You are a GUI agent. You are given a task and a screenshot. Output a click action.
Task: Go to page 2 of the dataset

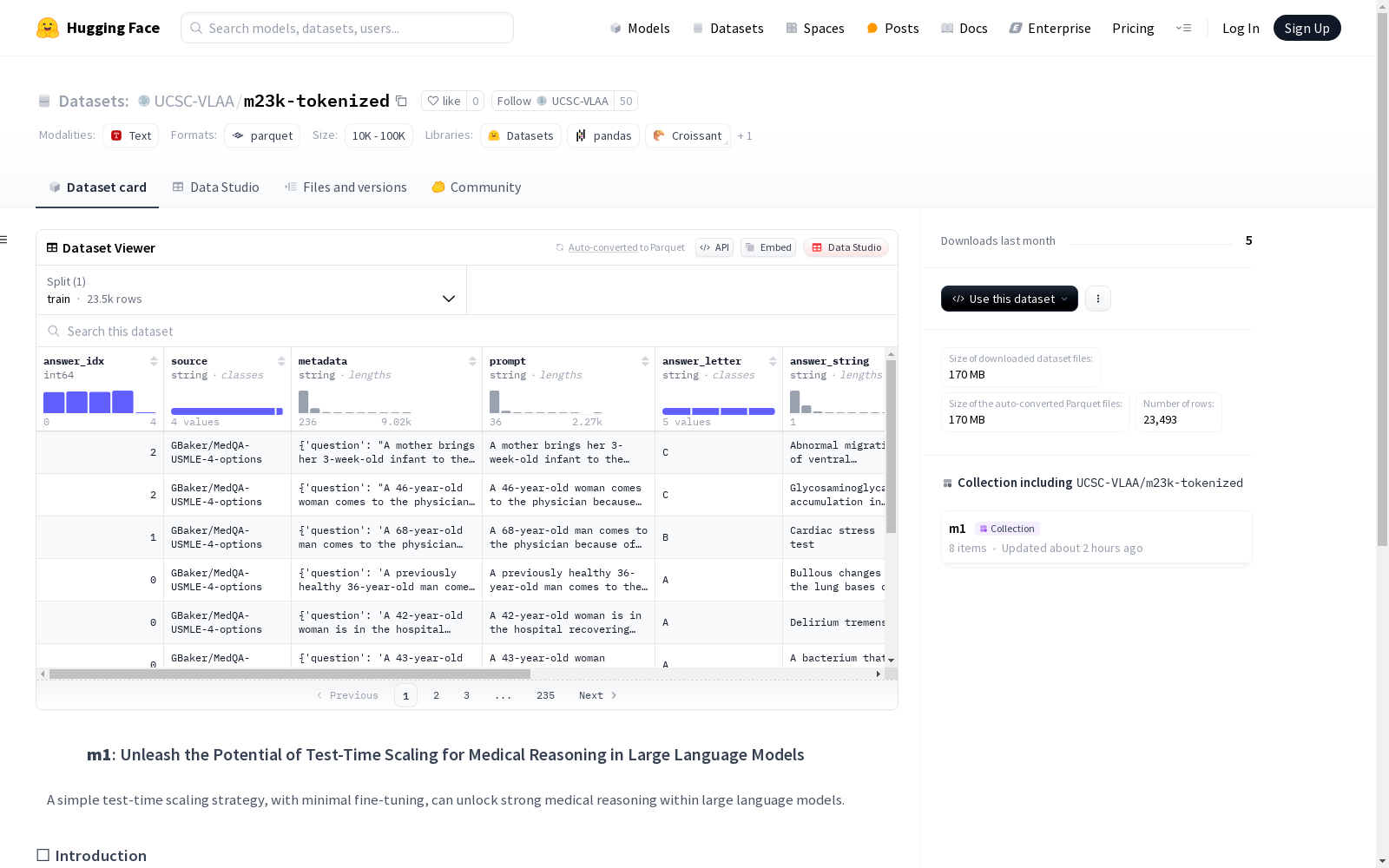(x=436, y=695)
